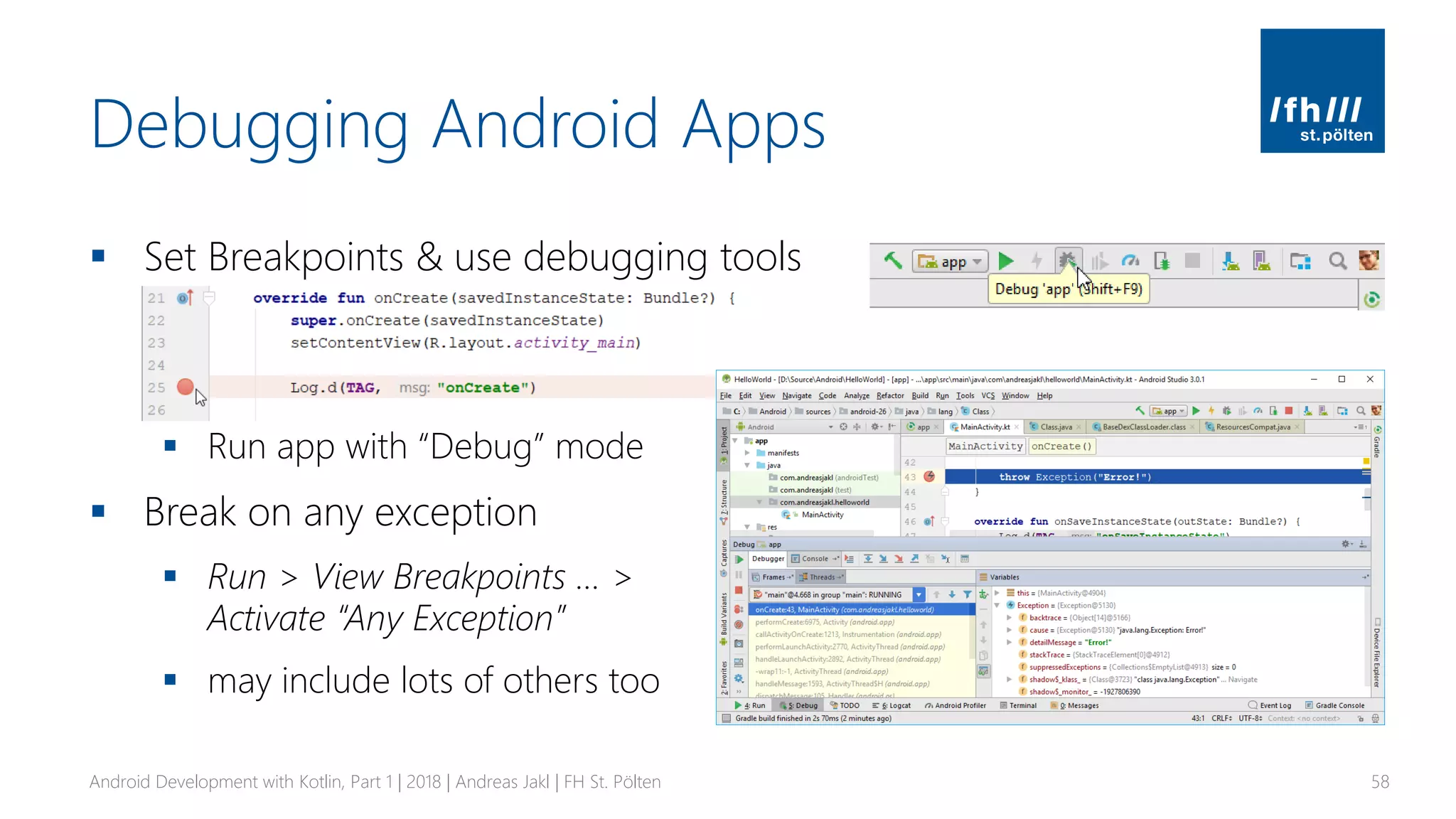Switch to the Class.java editor tab

pyautogui.click(x=1055, y=427)
